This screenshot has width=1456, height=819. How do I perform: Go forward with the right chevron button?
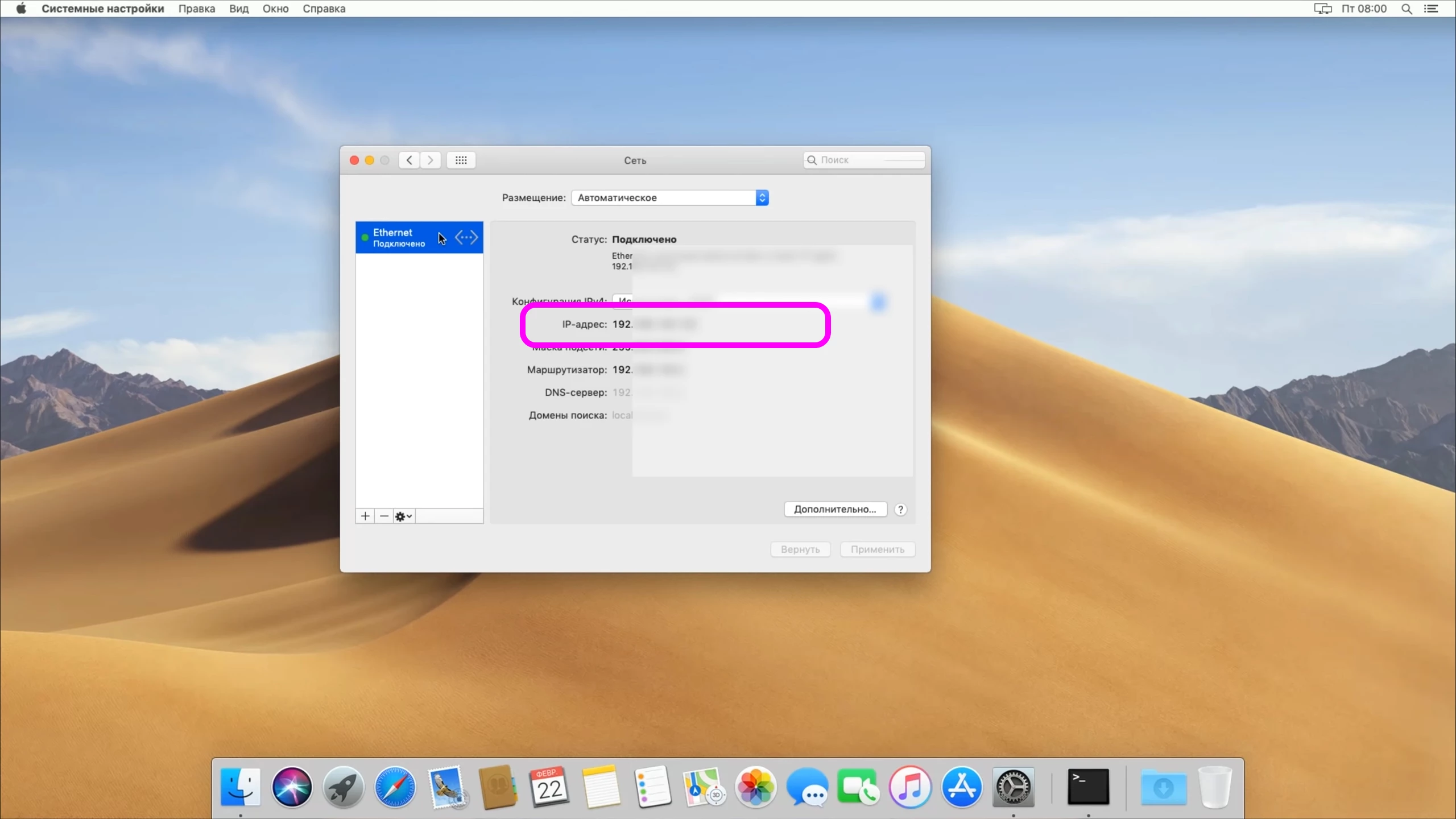coord(431,160)
